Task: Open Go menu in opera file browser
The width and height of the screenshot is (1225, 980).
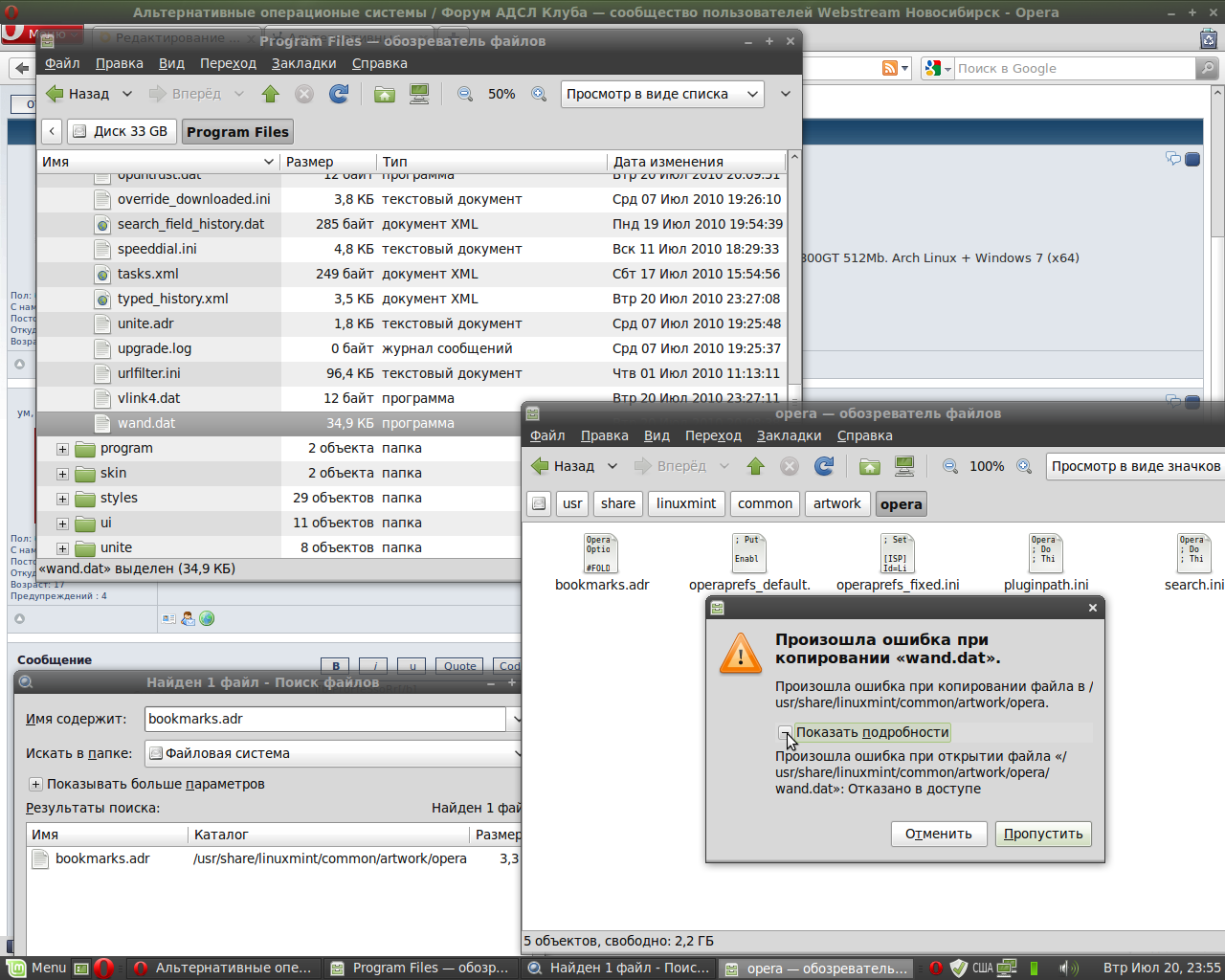Action: coord(713,435)
